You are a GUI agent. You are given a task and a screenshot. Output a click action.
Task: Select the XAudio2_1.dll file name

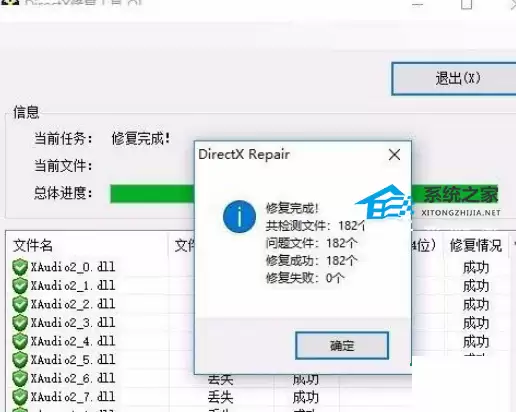tap(73, 285)
